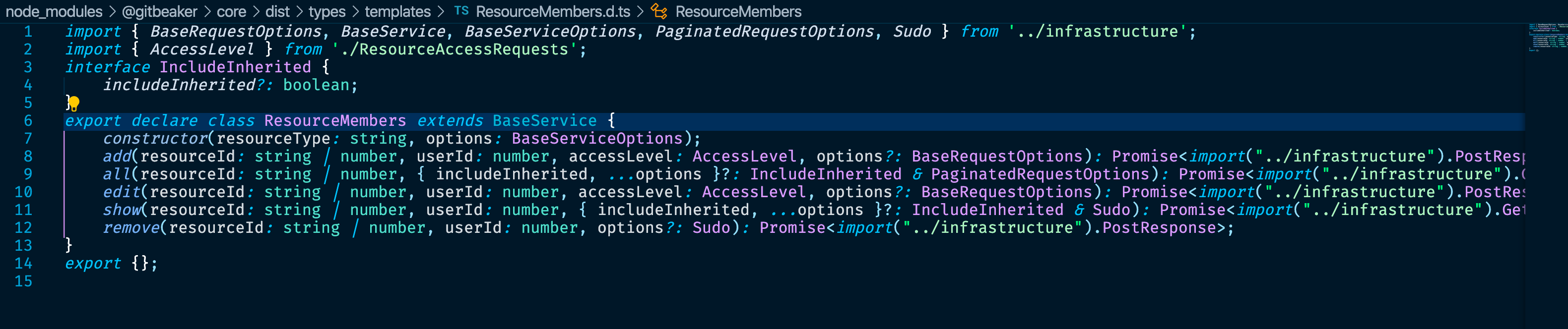Expand the chevron after templates breadcrumb
Viewport: 1568px width, 329px height.
[442, 11]
